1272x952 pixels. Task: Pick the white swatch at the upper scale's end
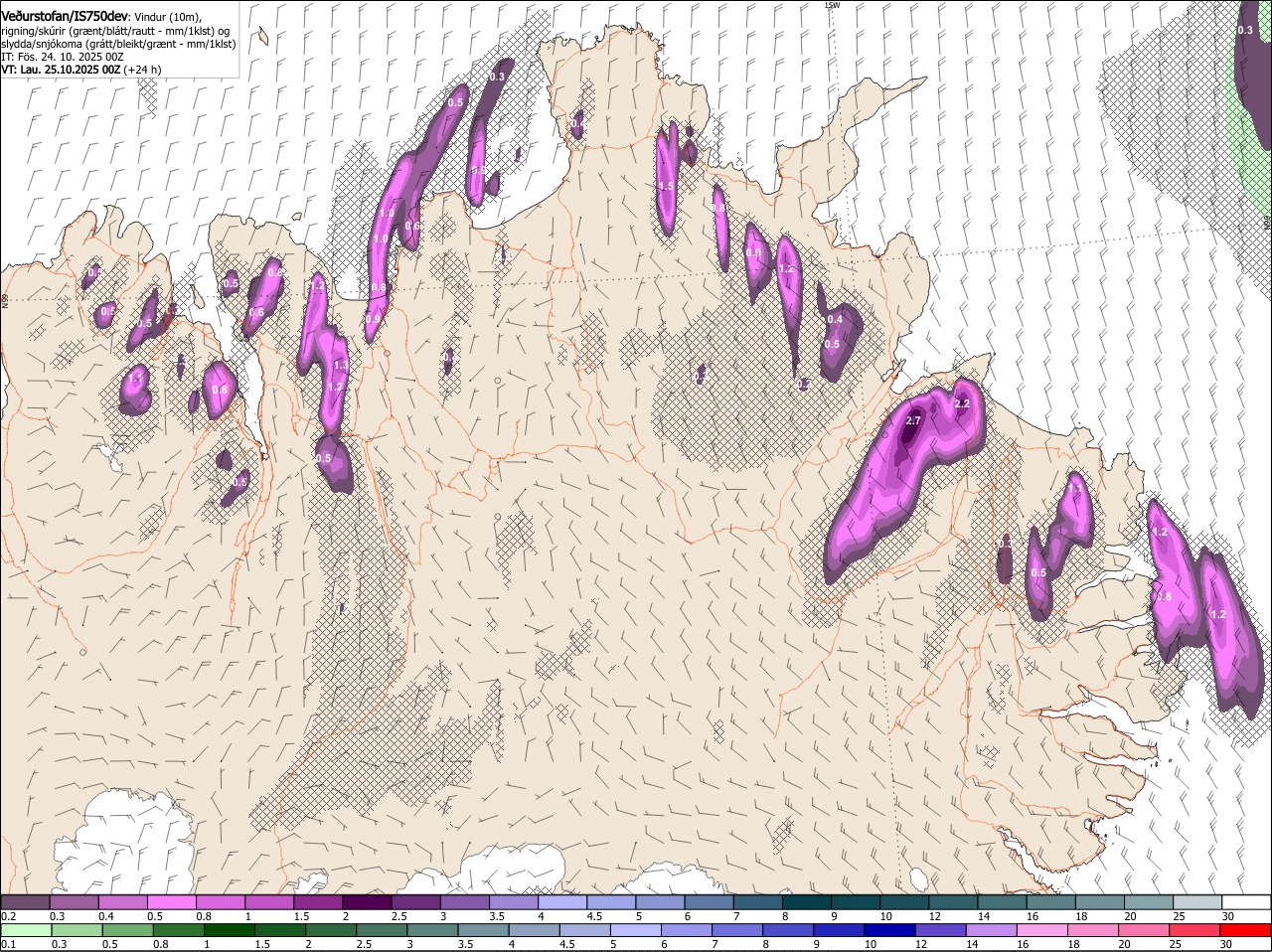click(1246, 902)
